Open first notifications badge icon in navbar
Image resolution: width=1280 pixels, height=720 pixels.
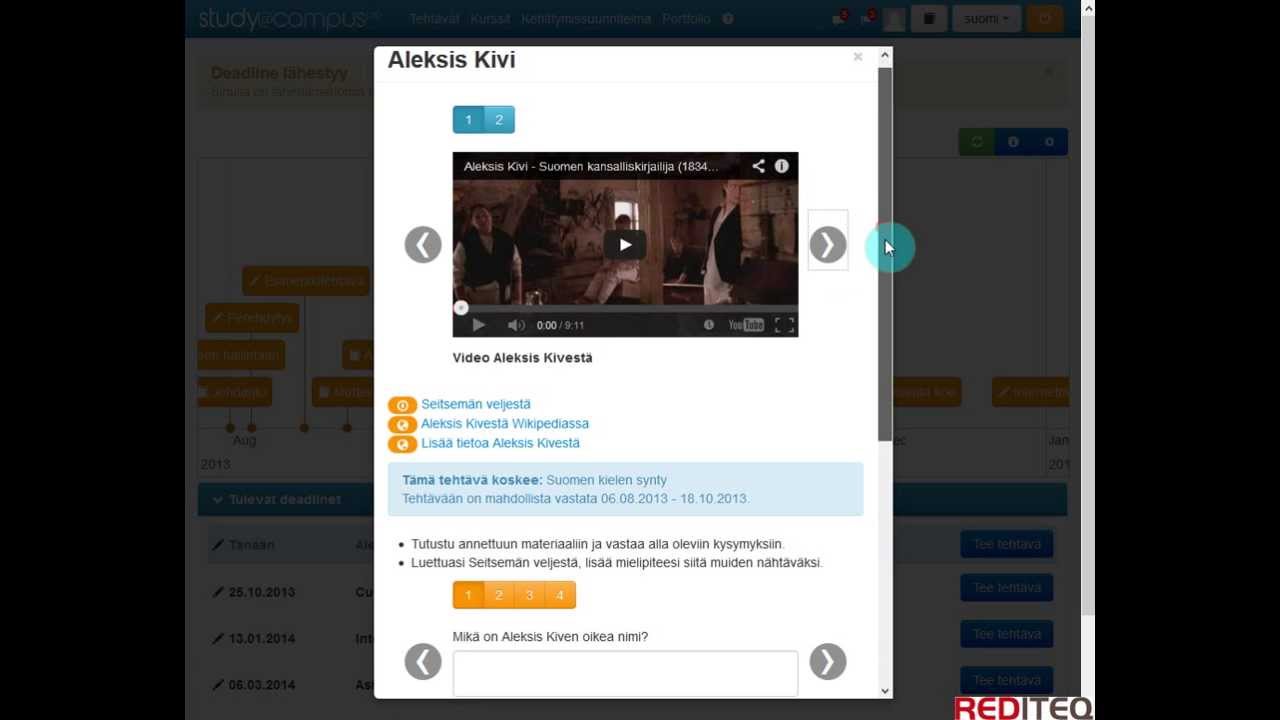(839, 18)
